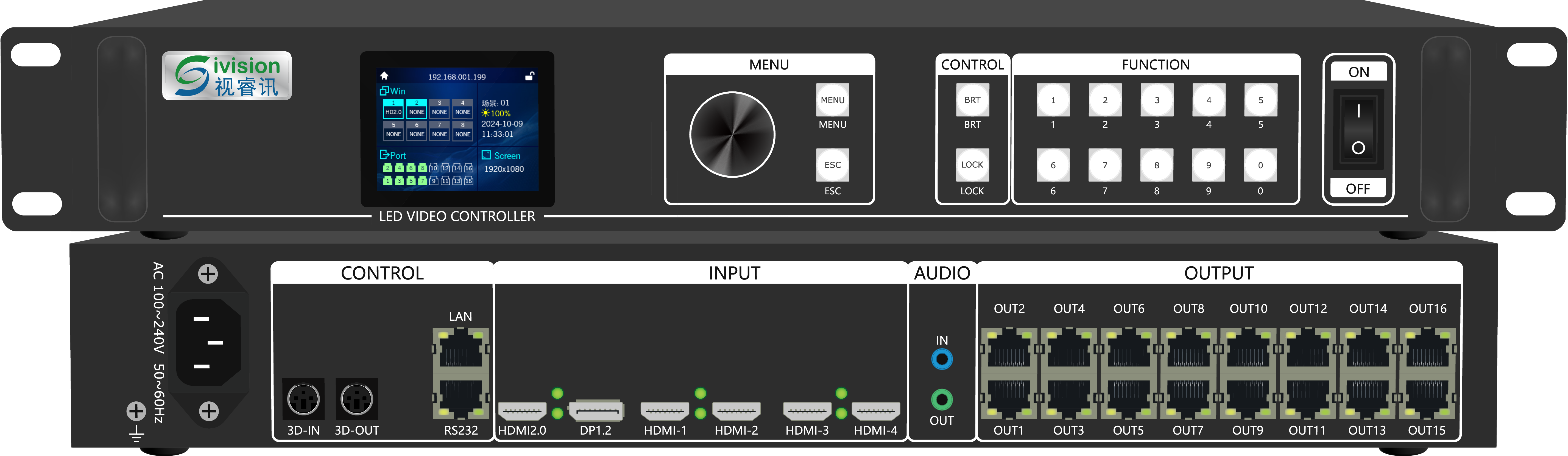Click the AC power inlet socket

tap(208, 342)
